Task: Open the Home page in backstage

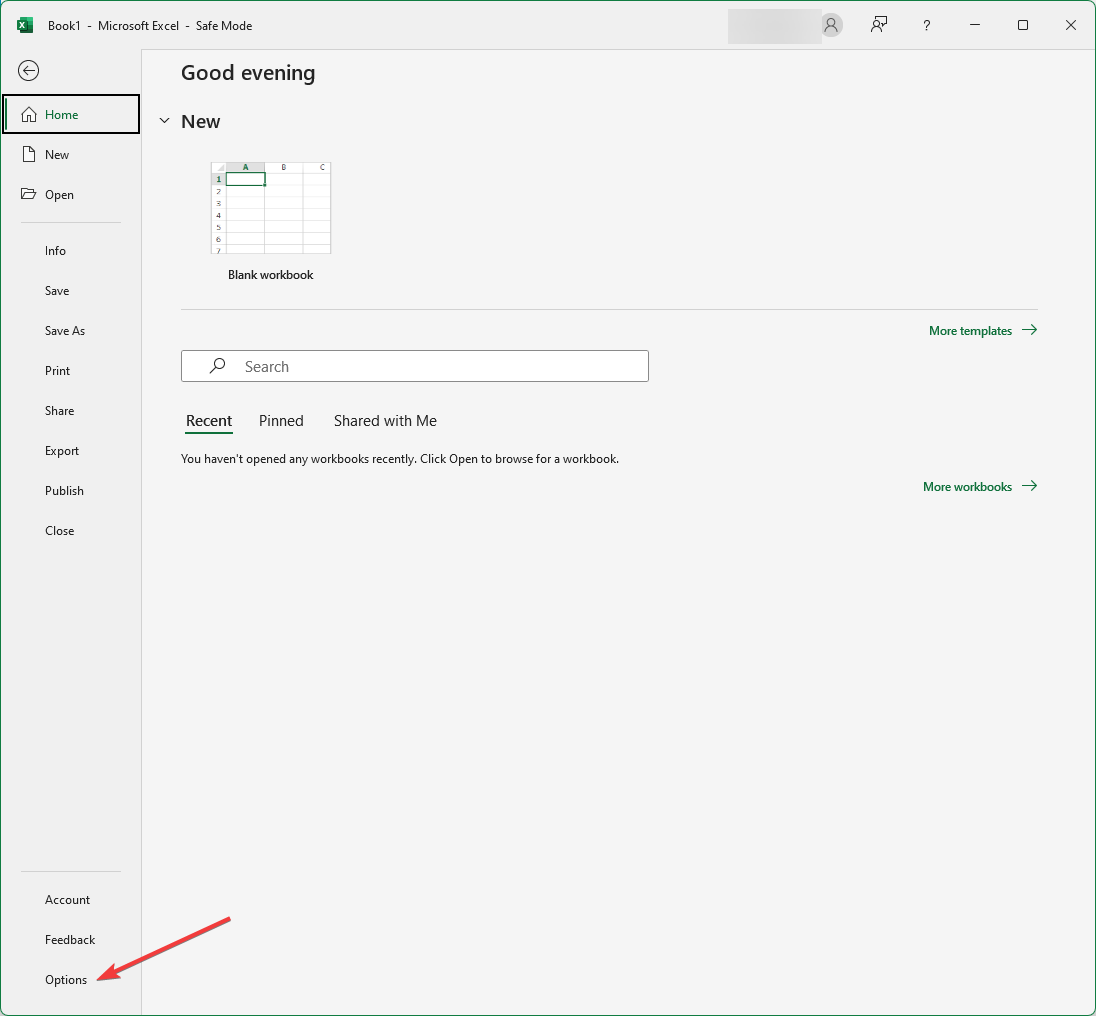Action: click(71, 114)
